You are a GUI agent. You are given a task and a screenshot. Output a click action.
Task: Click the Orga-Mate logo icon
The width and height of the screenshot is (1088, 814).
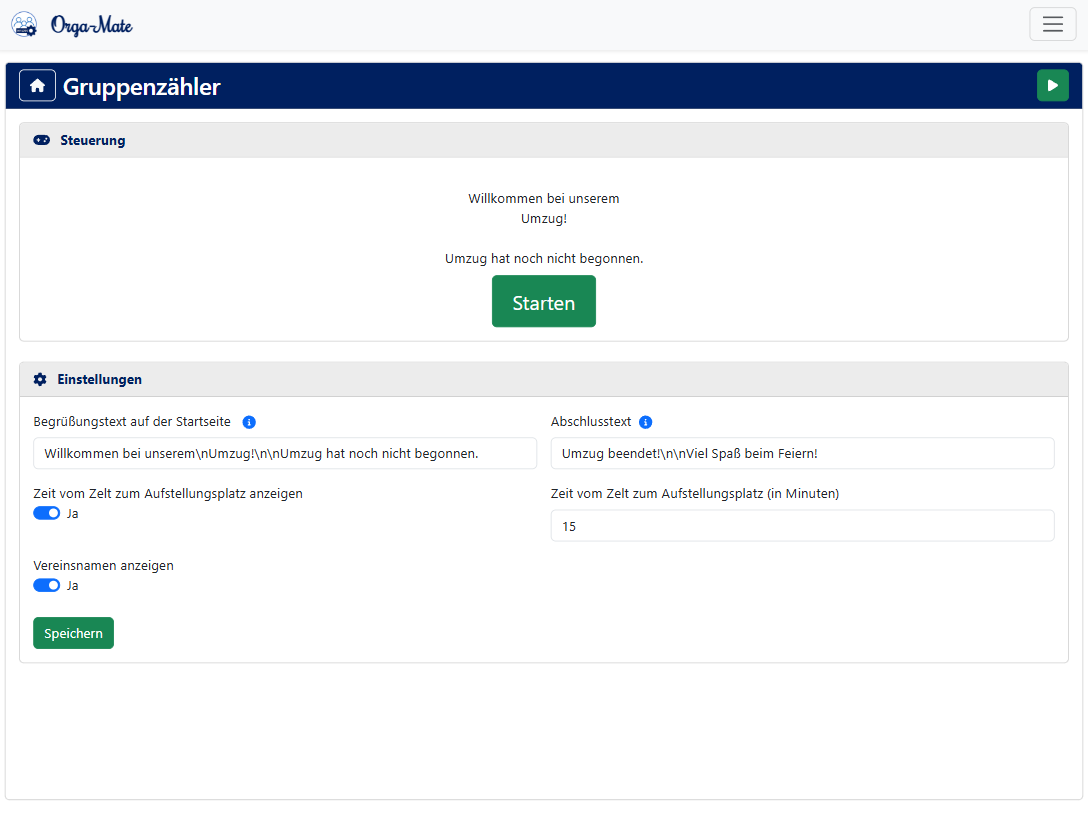coord(24,24)
